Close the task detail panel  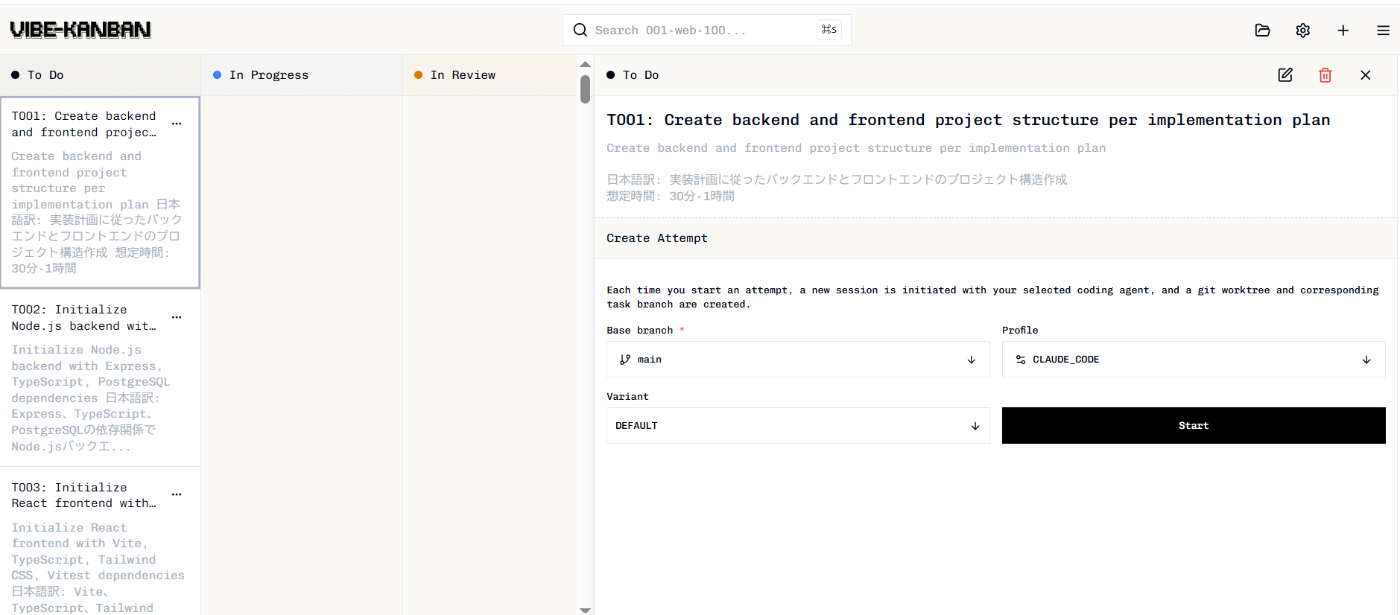coord(1365,75)
